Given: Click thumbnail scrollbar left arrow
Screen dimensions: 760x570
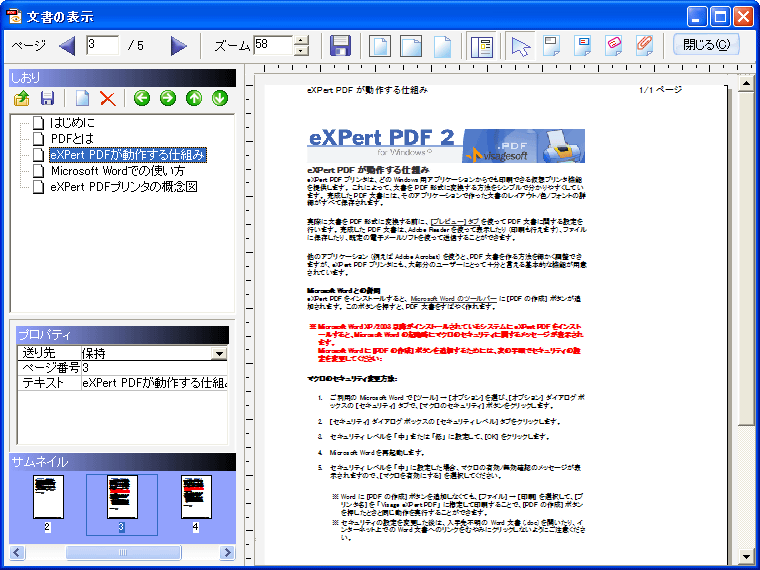Looking at the screenshot, I should pyautogui.click(x=17, y=552).
